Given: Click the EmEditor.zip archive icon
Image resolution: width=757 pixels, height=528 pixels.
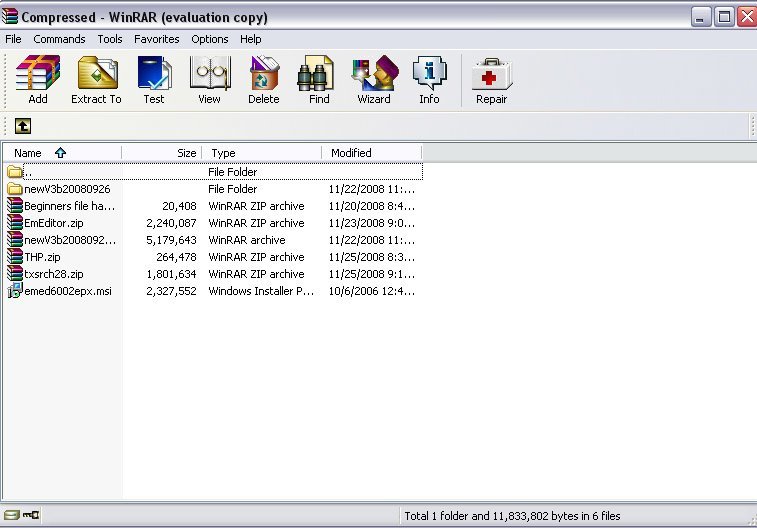Looking at the screenshot, I should pyautogui.click(x=15, y=222).
